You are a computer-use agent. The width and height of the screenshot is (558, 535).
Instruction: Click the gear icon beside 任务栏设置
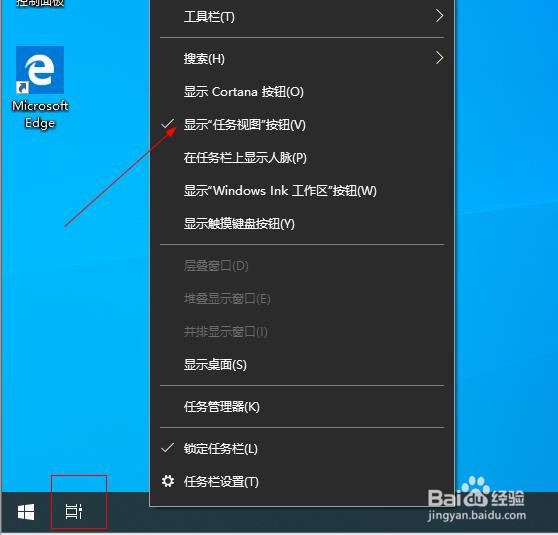(x=168, y=481)
